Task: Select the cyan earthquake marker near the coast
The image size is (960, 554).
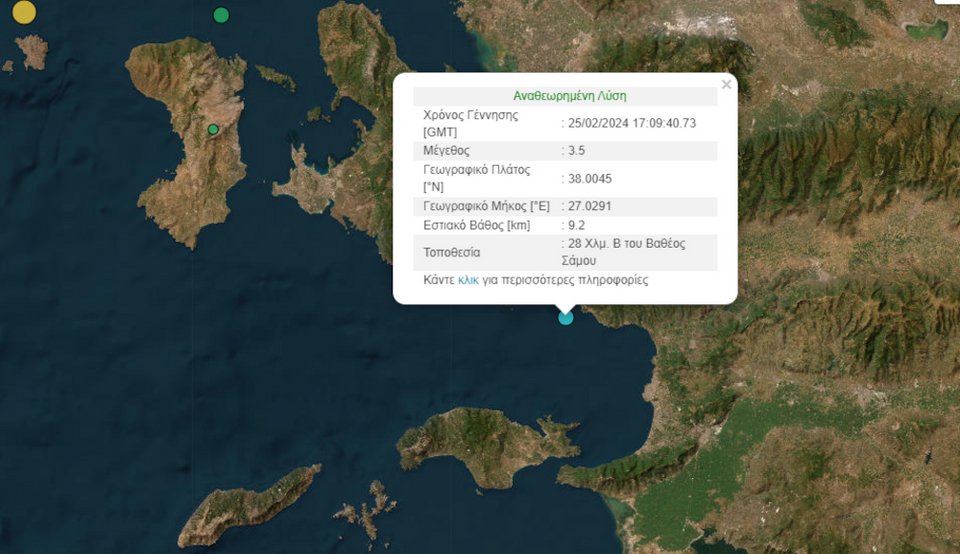Action: pyautogui.click(x=566, y=317)
